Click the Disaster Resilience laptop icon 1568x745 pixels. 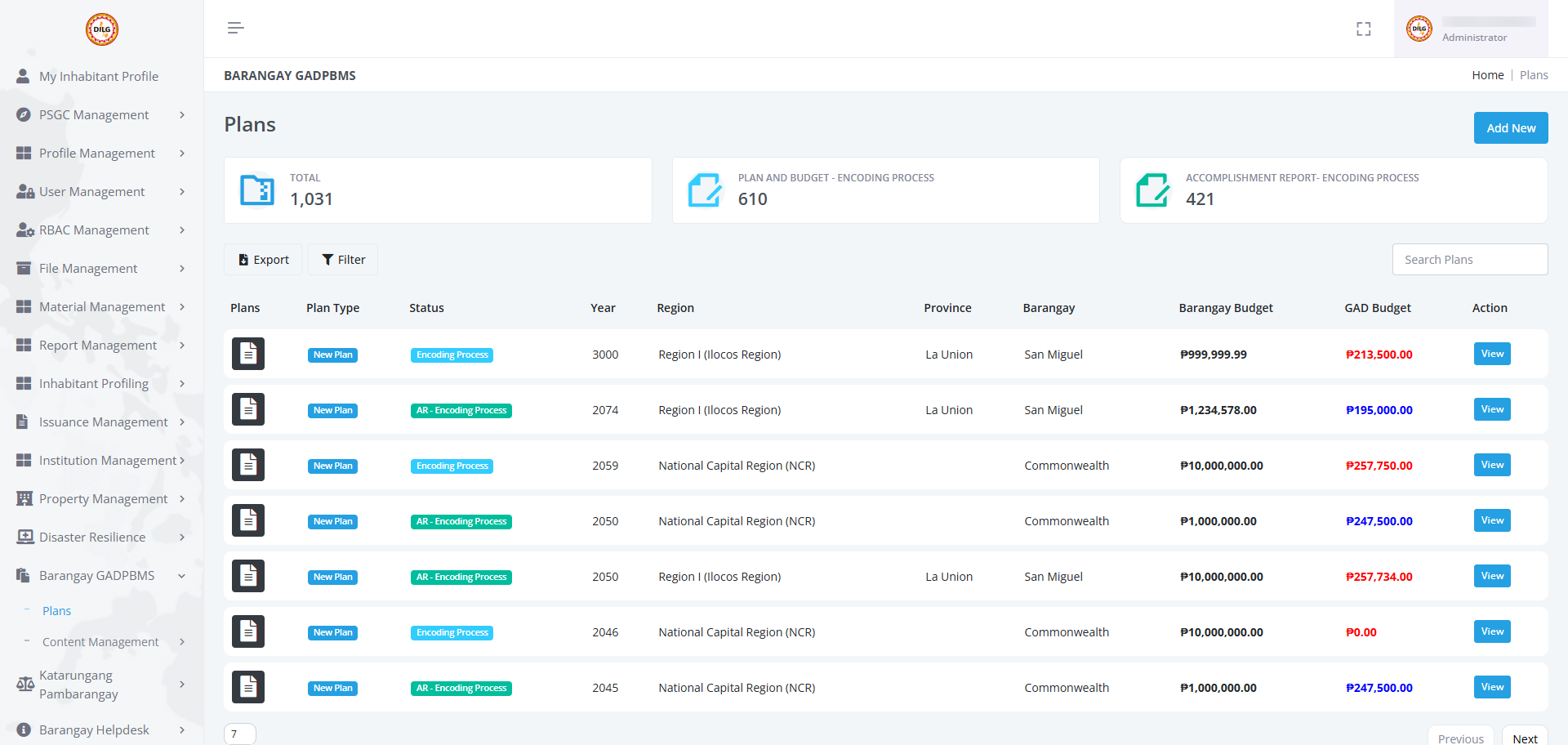pyautogui.click(x=25, y=537)
